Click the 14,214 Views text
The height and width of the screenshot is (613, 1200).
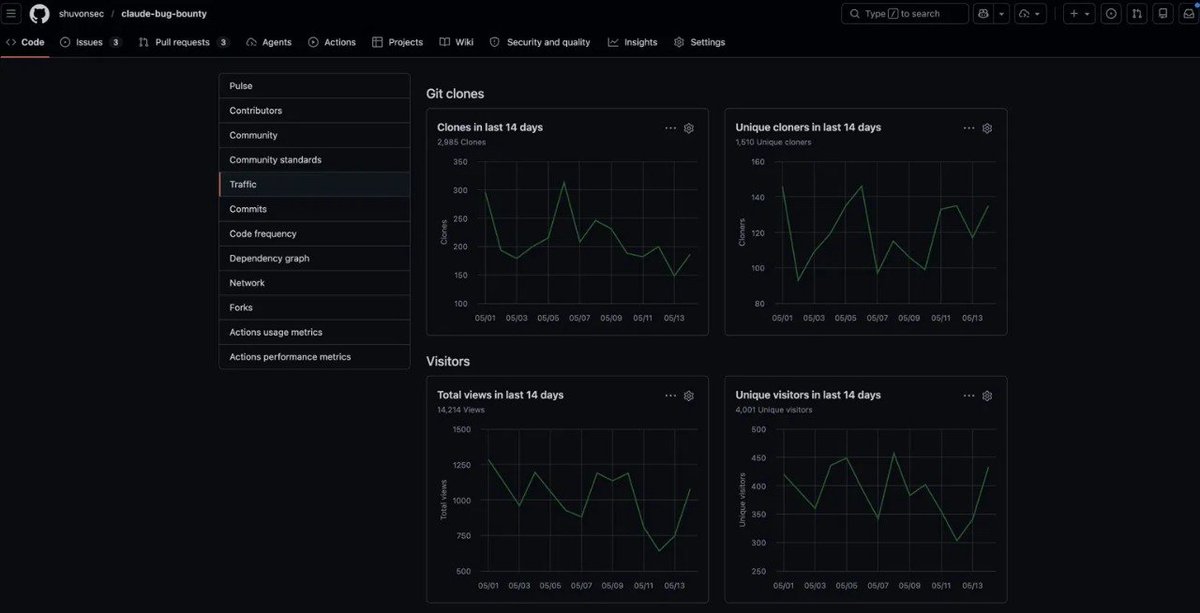[x=461, y=410]
